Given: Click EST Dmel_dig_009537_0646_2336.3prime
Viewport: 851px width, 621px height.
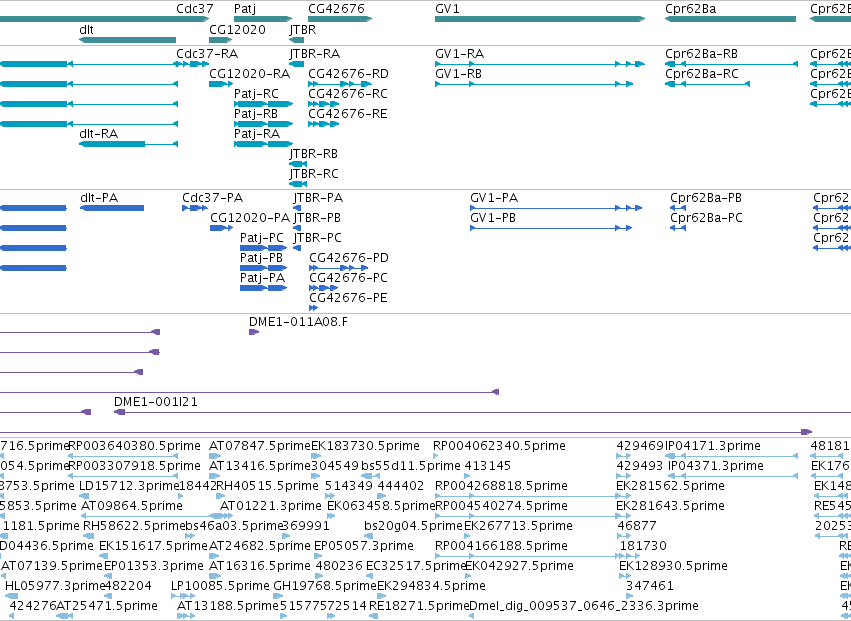Looking at the screenshot, I should tap(583, 606).
